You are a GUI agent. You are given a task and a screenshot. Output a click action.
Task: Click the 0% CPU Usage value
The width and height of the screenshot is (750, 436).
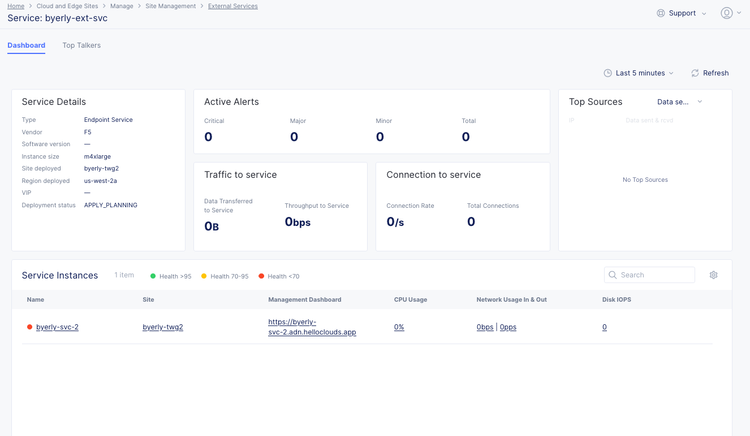pos(399,327)
